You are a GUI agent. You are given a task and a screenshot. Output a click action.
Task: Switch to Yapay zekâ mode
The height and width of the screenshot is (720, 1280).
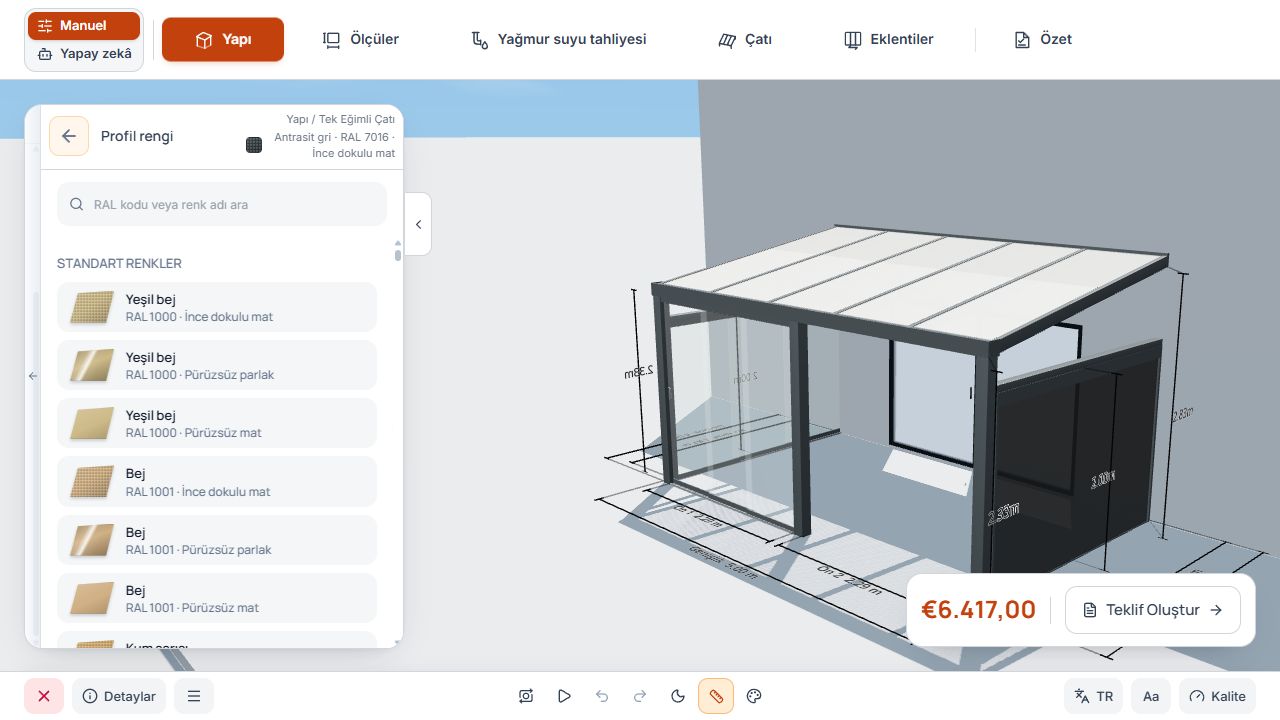(x=85, y=54)
